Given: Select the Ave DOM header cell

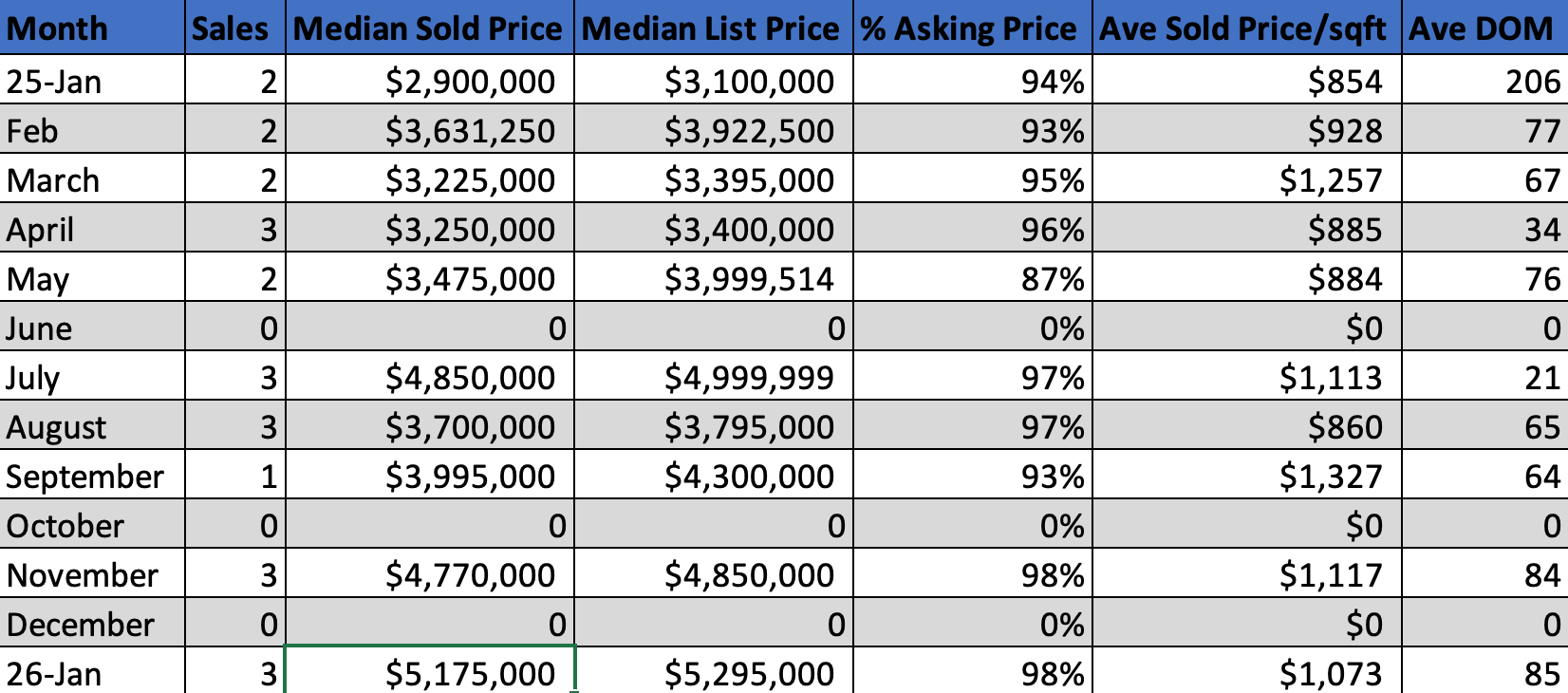Looking at the screenshot, I should click(x=1484, y=28).
